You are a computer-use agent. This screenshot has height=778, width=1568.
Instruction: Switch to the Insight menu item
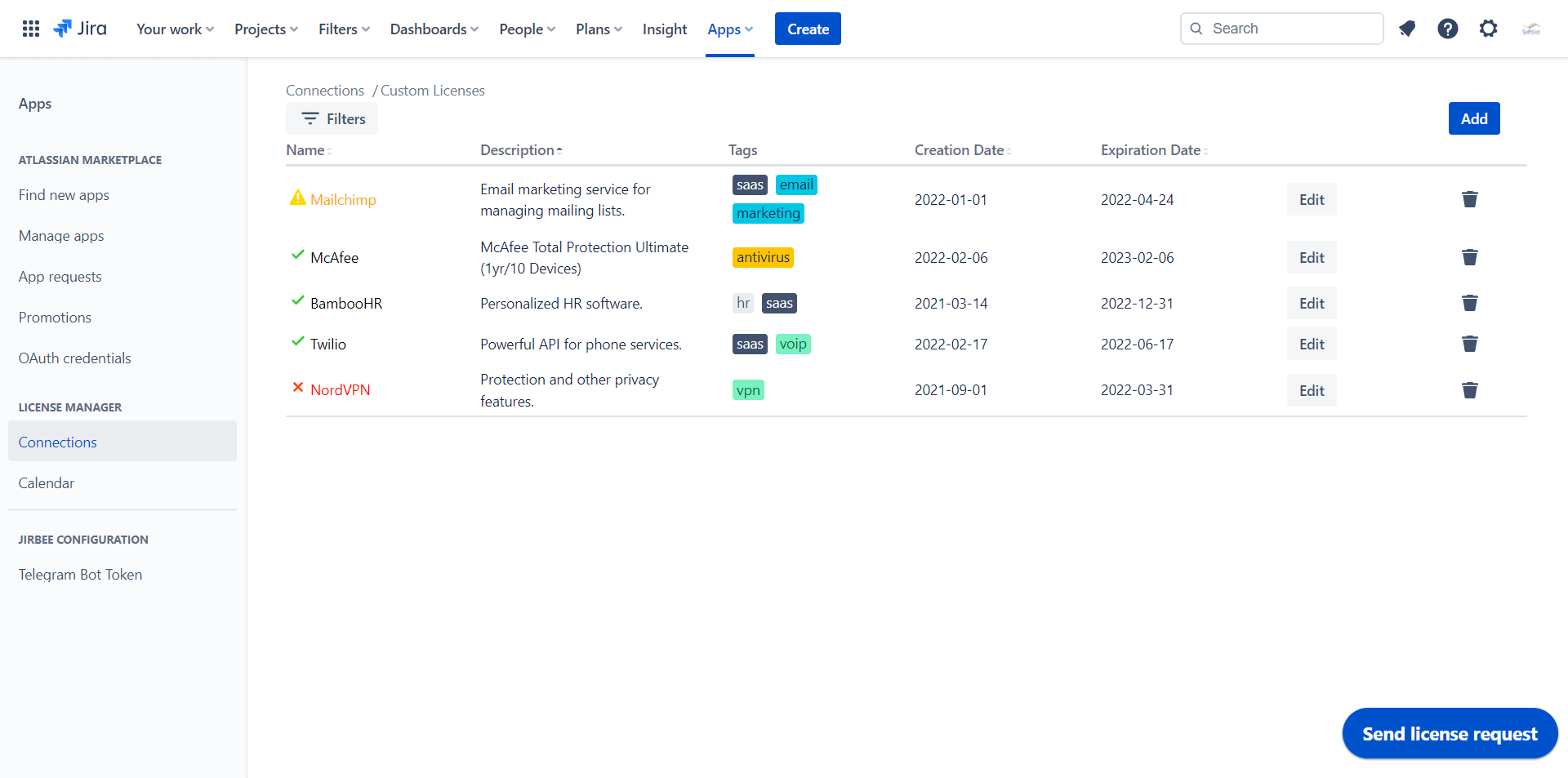(664, 29)
